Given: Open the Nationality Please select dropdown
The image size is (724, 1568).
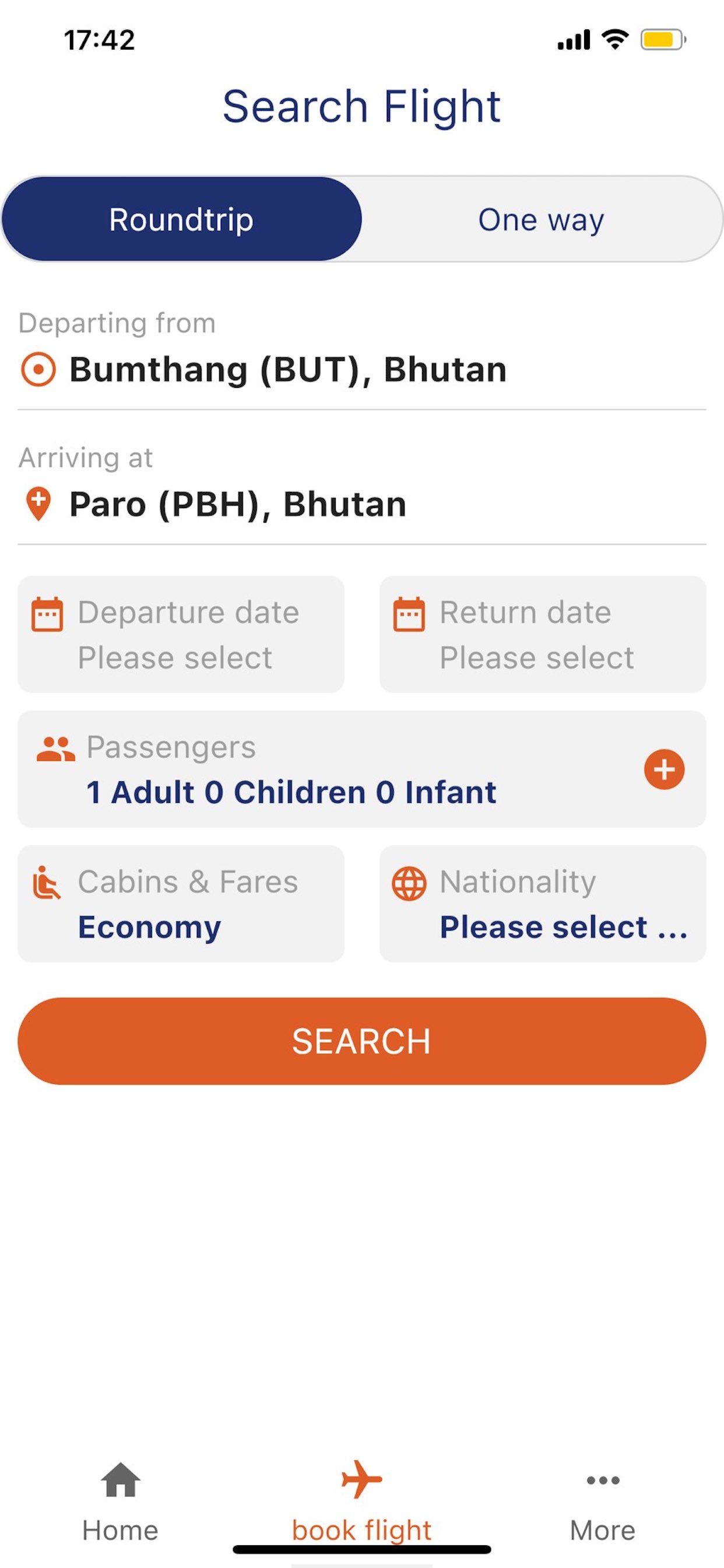Looking at the screenshot, I should (543, 904).
